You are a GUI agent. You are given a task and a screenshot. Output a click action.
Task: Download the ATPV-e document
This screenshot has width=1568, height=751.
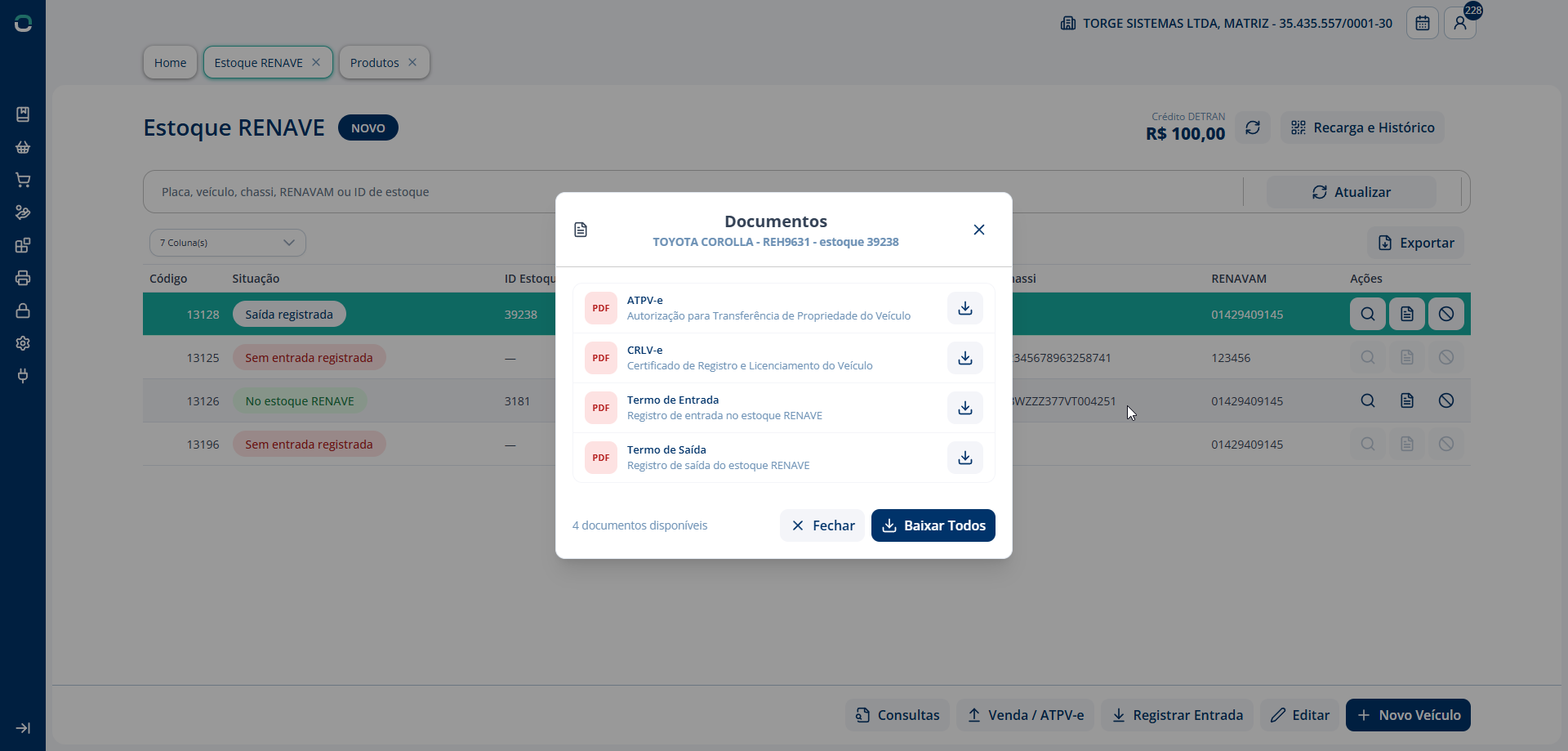pos(965,308)
